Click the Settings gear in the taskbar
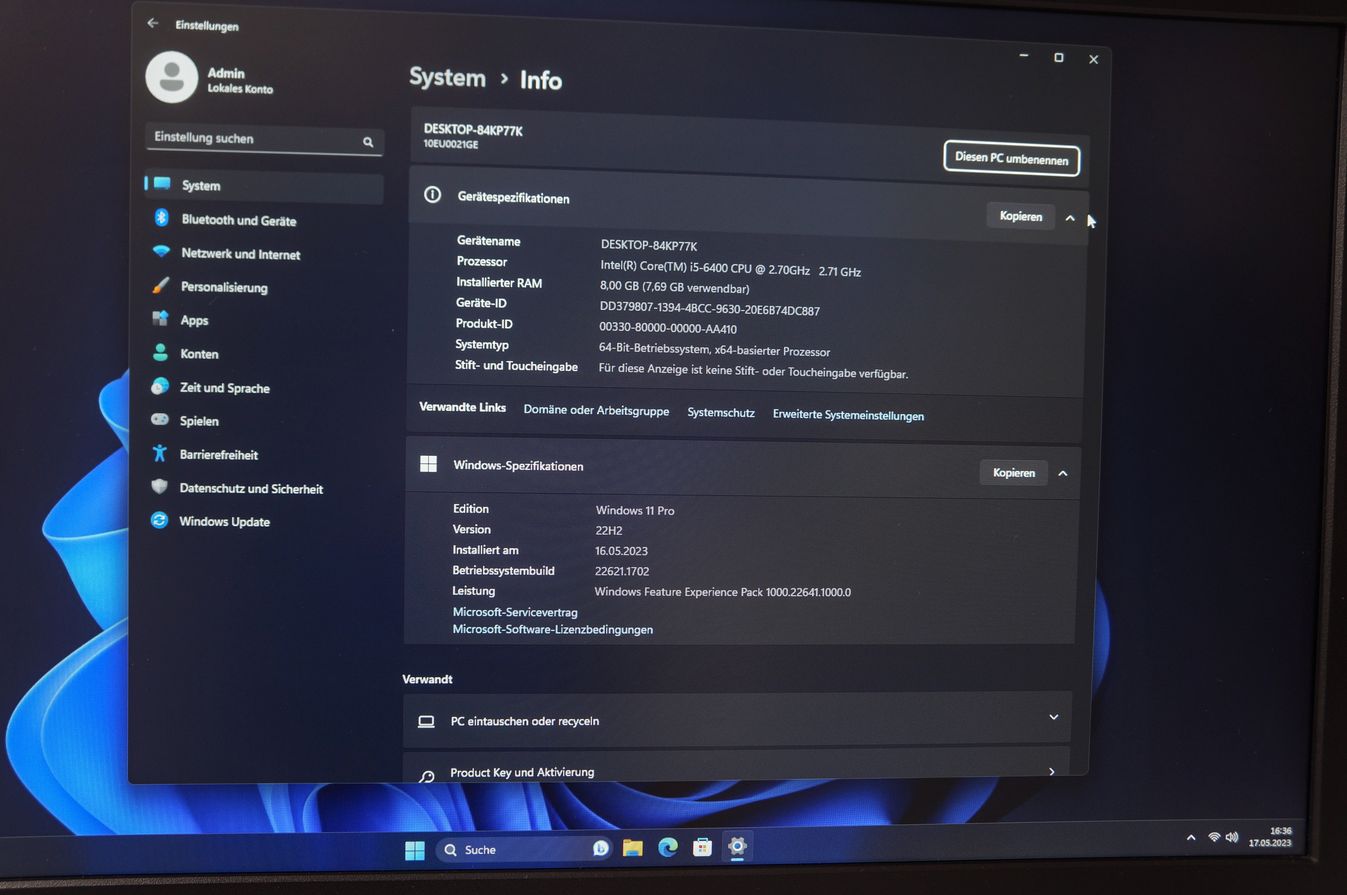 [x=737, y=846]
